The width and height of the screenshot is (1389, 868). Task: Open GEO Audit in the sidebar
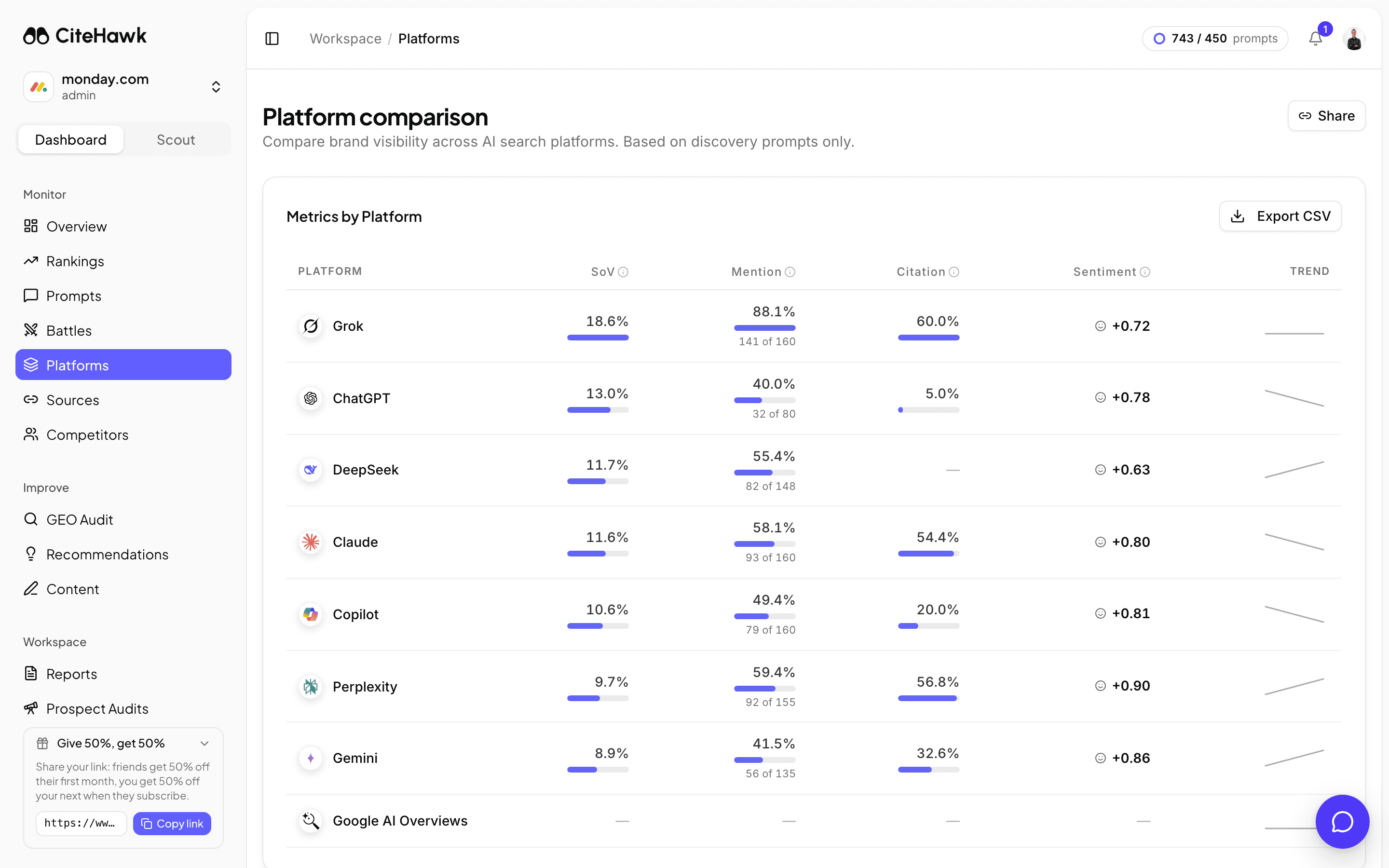123,519
